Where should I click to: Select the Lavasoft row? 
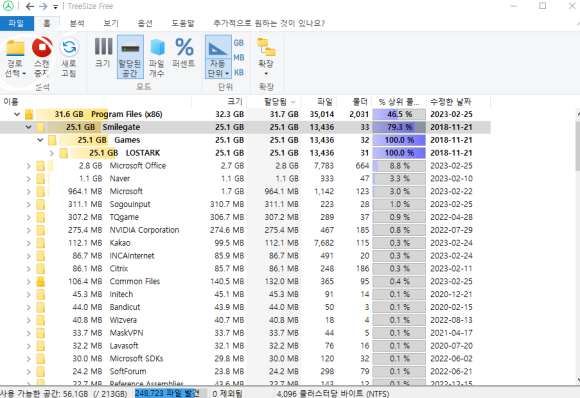coord(245,346)
